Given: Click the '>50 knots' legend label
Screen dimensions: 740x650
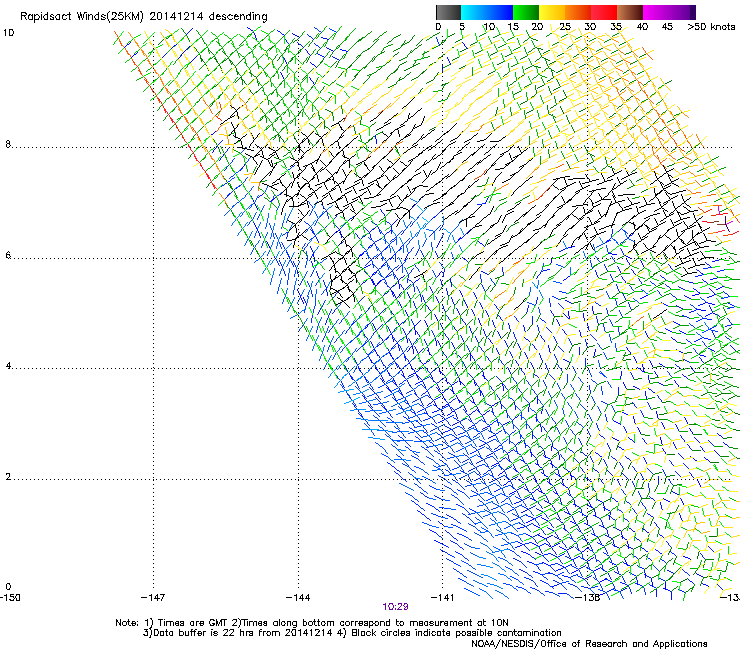Looking at the screenshot, I should (711, 27).
